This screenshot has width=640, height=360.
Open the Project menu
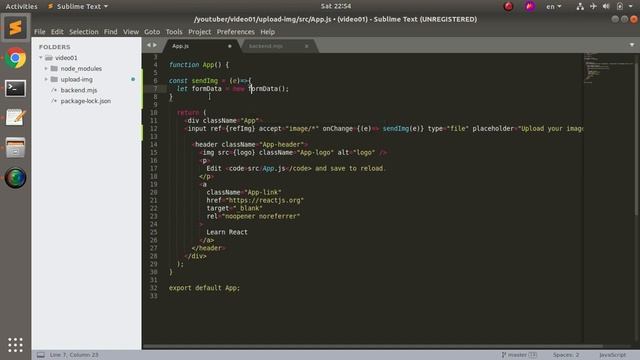[200, 32]
